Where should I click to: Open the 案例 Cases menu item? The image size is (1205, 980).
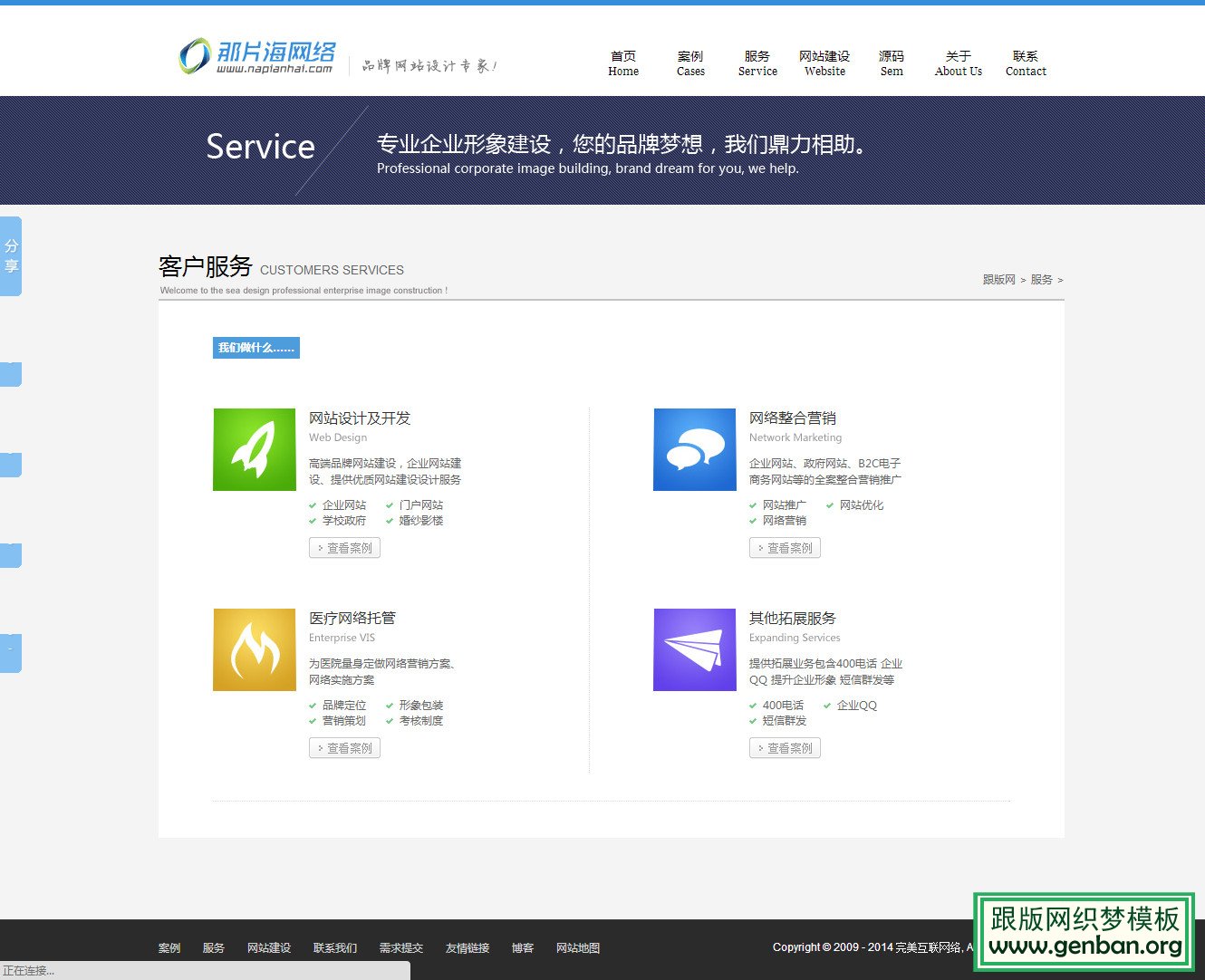(690, 63)
